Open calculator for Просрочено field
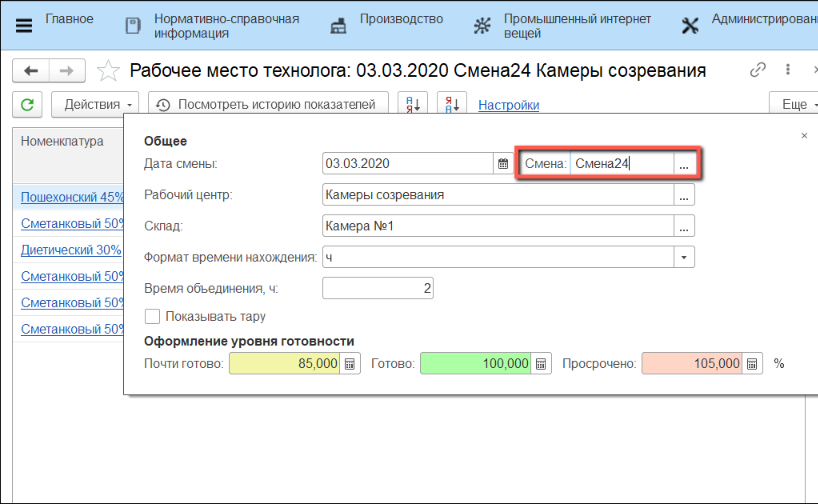Viewport: 818px width, 504px height. (x=753, y=365)
